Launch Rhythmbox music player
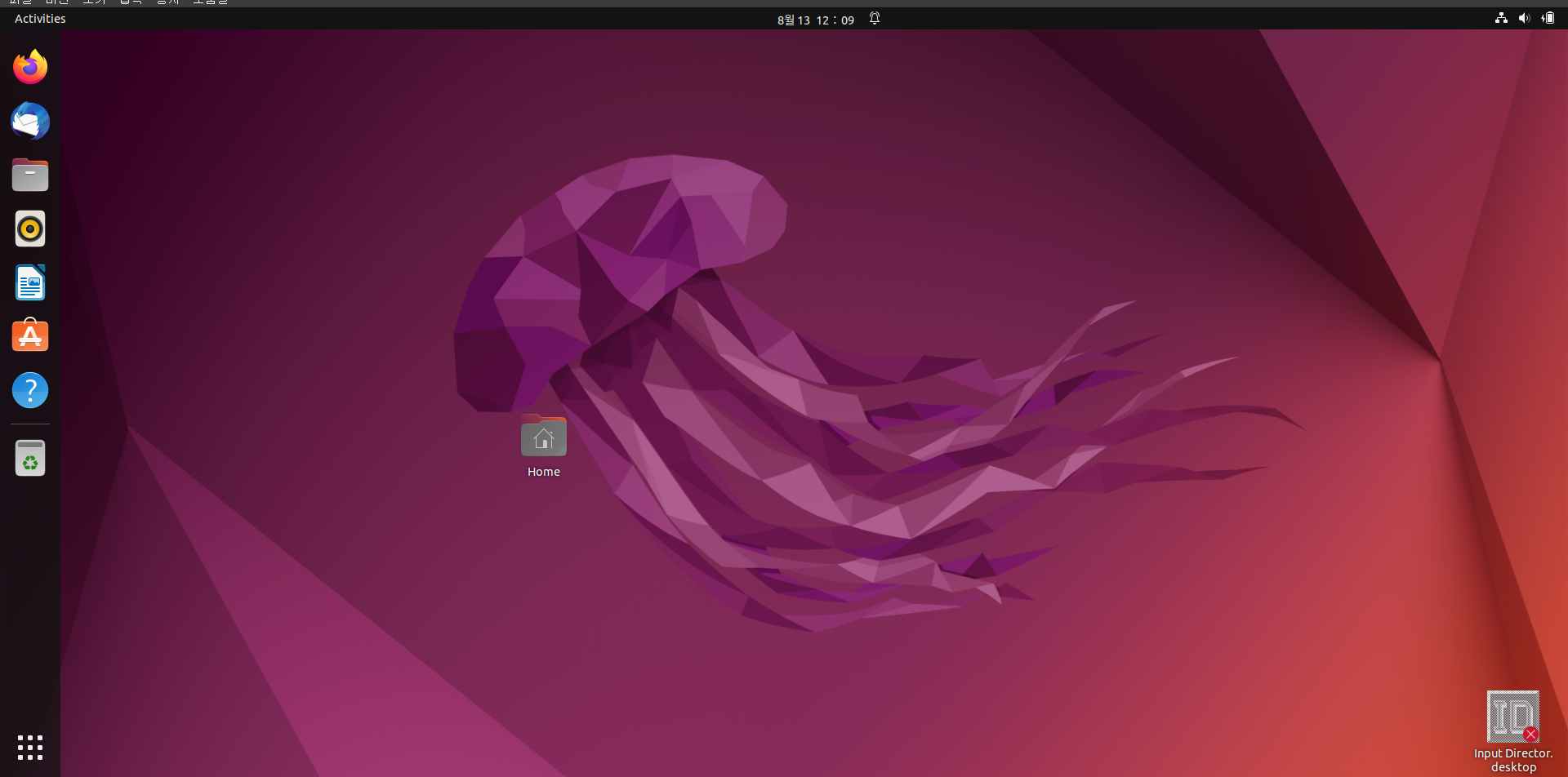1568x777 pixels. (x=30, y=229)
